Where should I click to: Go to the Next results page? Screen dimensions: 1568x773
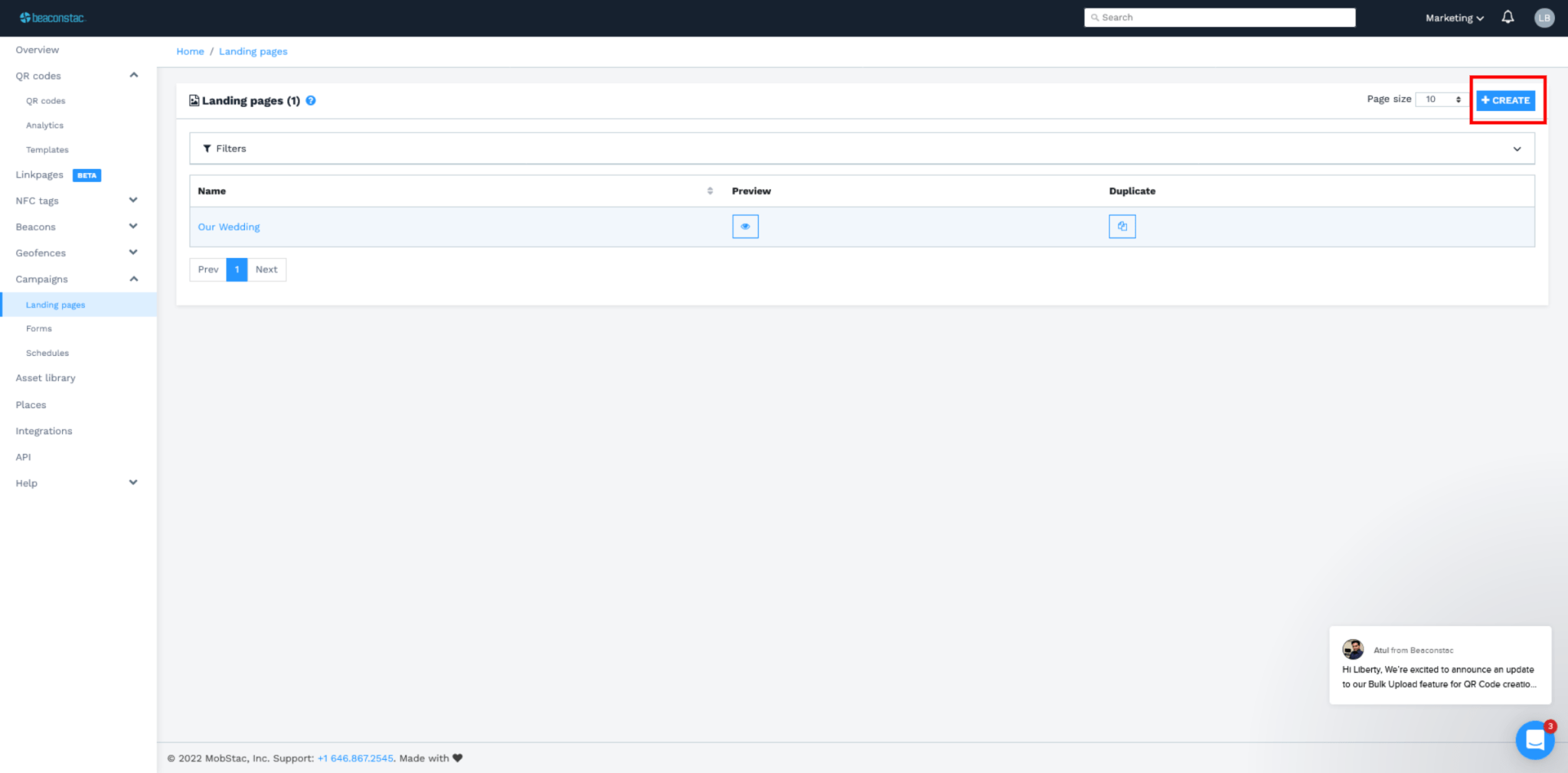click(x=266, y=269)
